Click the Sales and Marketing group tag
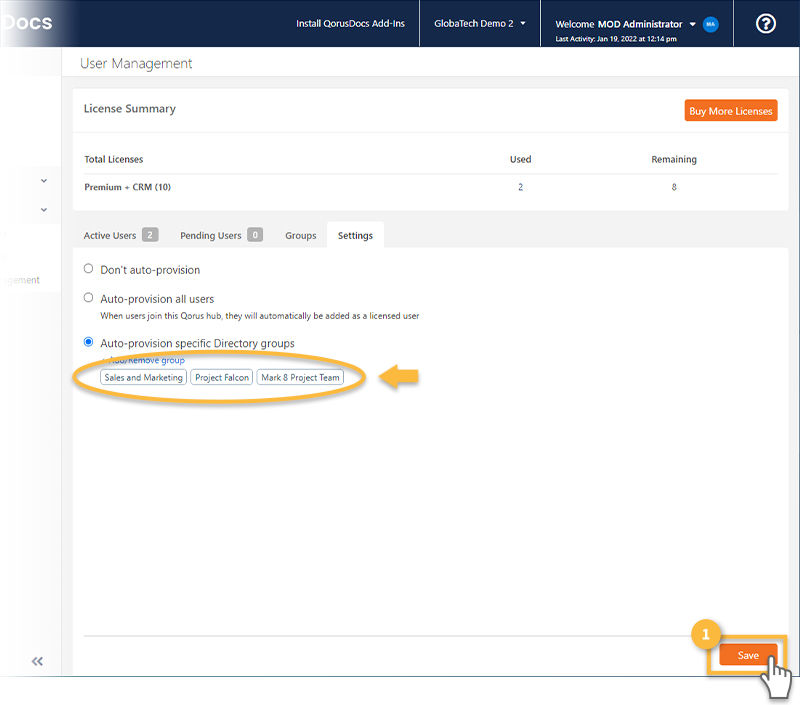The image size is (800, 705). 143,378
